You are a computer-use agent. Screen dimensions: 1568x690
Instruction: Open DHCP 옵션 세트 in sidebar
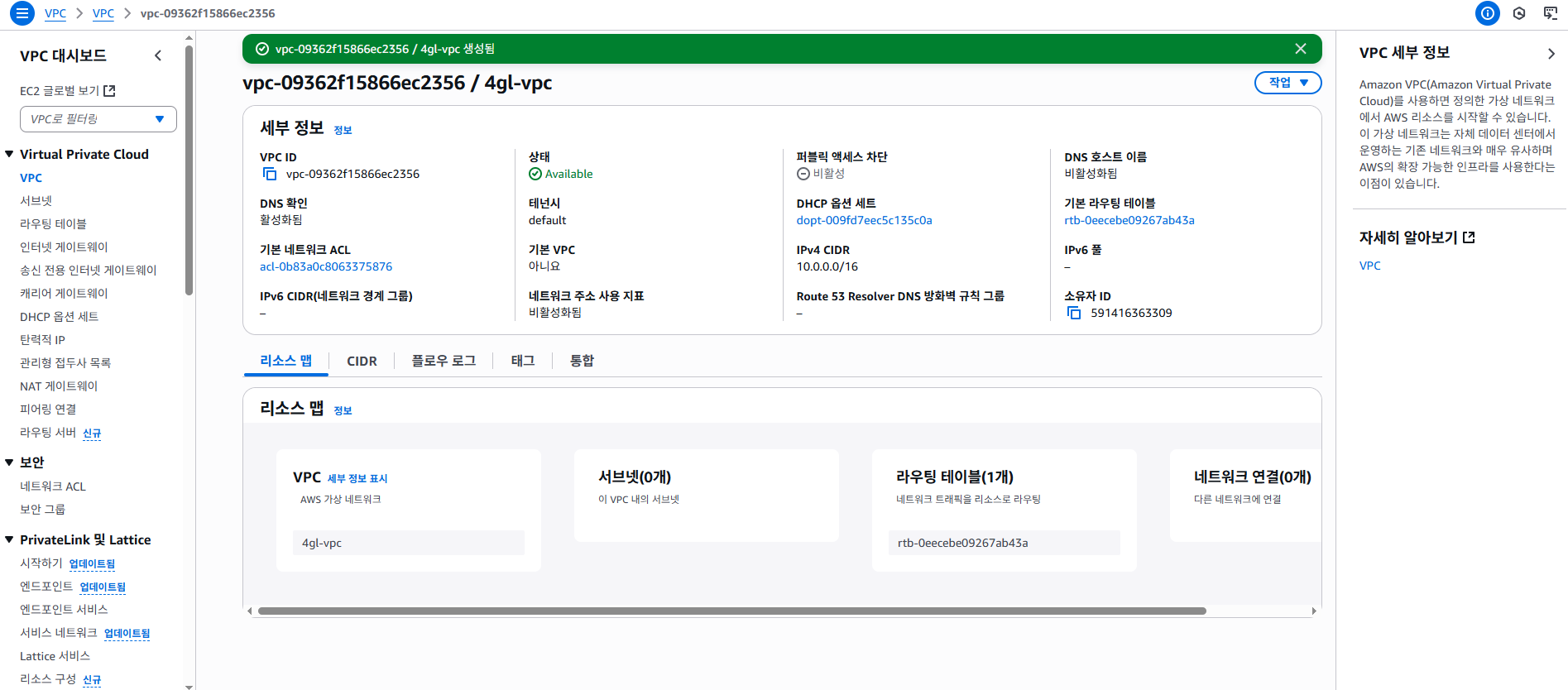pos(59,317)
